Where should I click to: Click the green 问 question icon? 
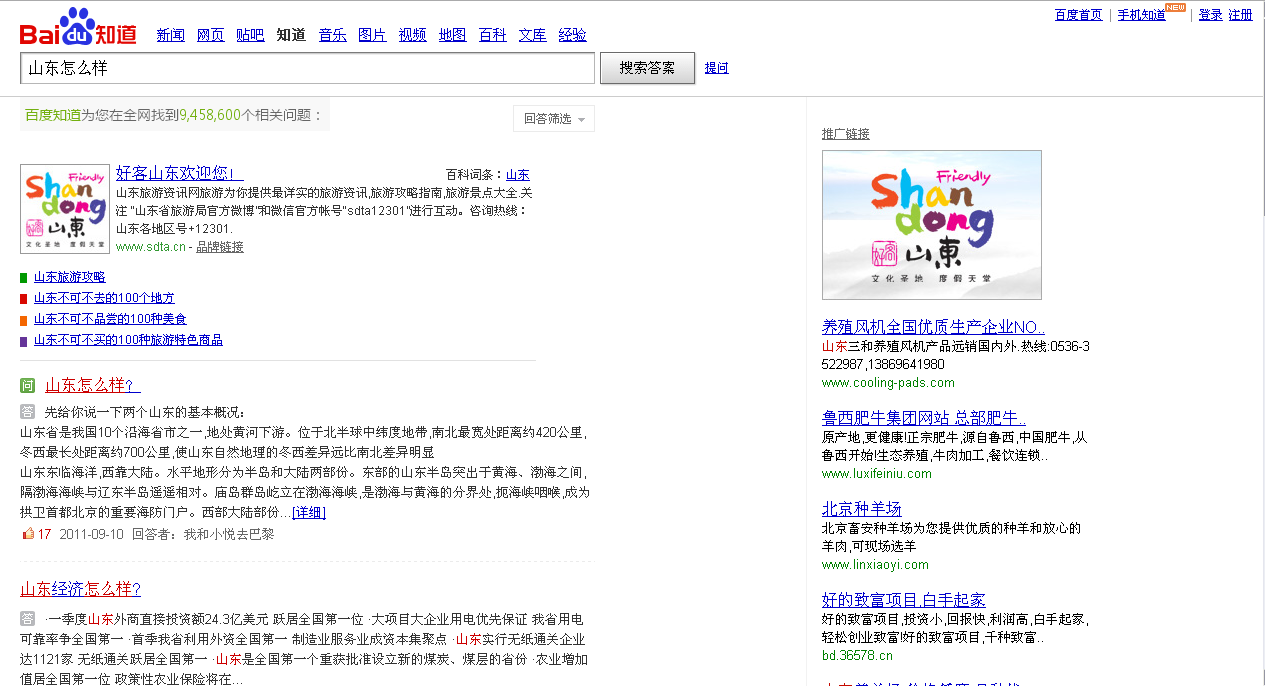pos(28,385)
